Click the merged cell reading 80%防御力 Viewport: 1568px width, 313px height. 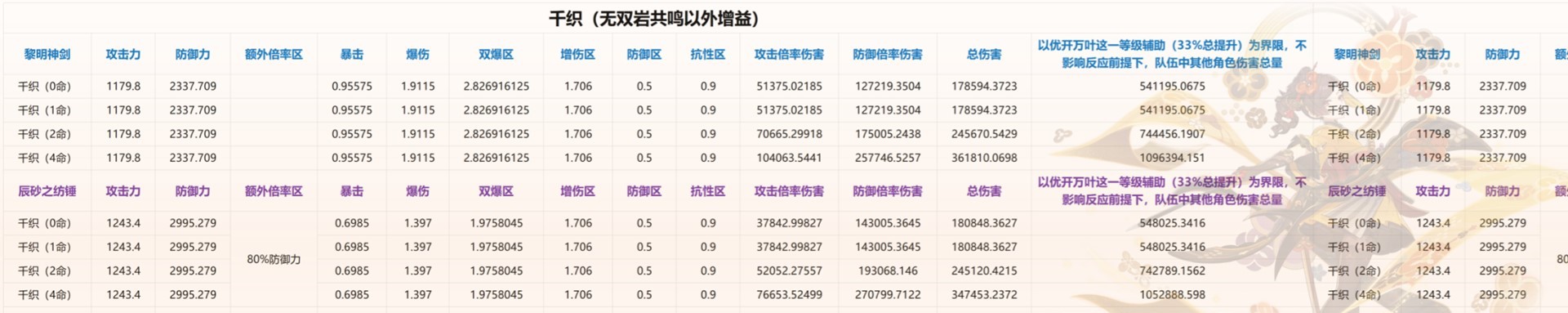(x=274, y=259)
